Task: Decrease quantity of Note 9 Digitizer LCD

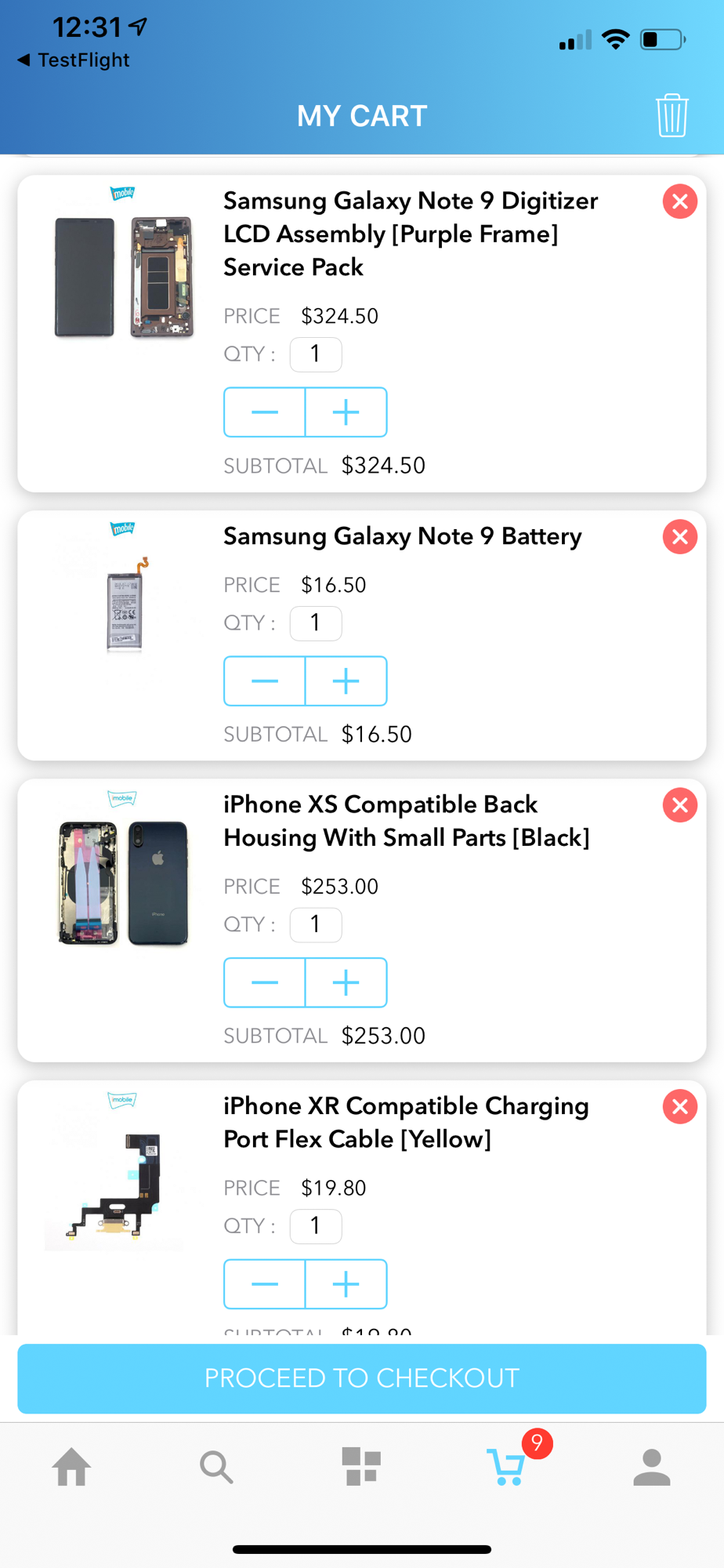Action: pyautogui.click(x=265, y=412)
